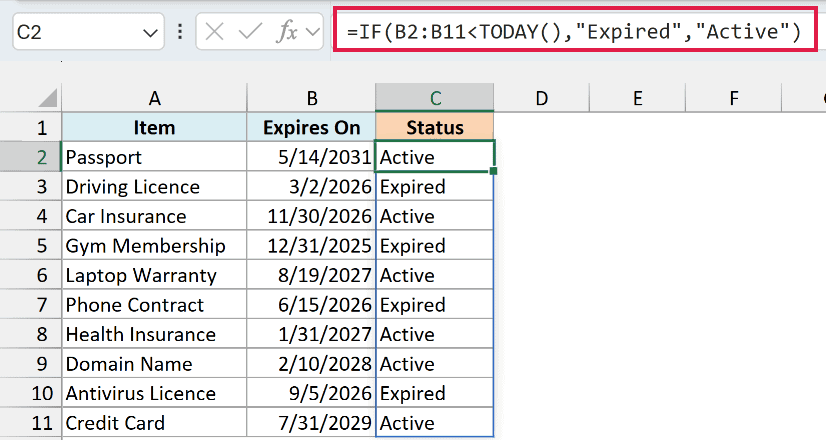Select row 9 header
This screenshot has width=826, height=440.
coord(31,364)
